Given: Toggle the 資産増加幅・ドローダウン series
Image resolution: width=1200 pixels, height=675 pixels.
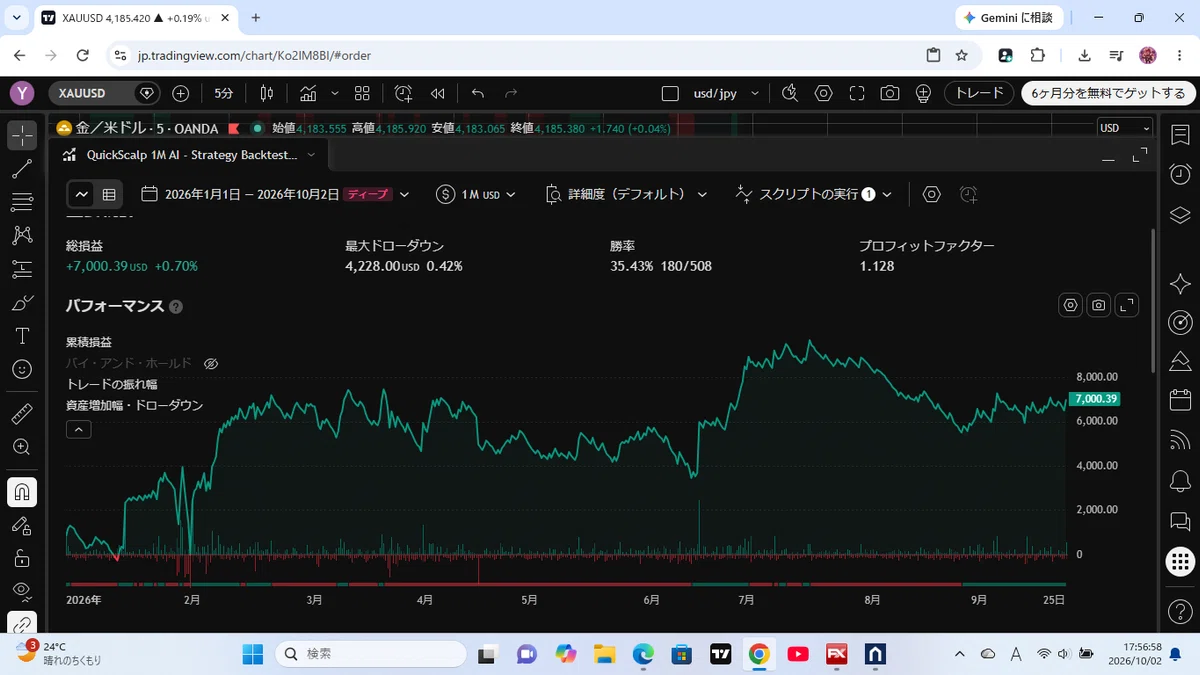Looking at the screenshot, I should tap(135, 405).
